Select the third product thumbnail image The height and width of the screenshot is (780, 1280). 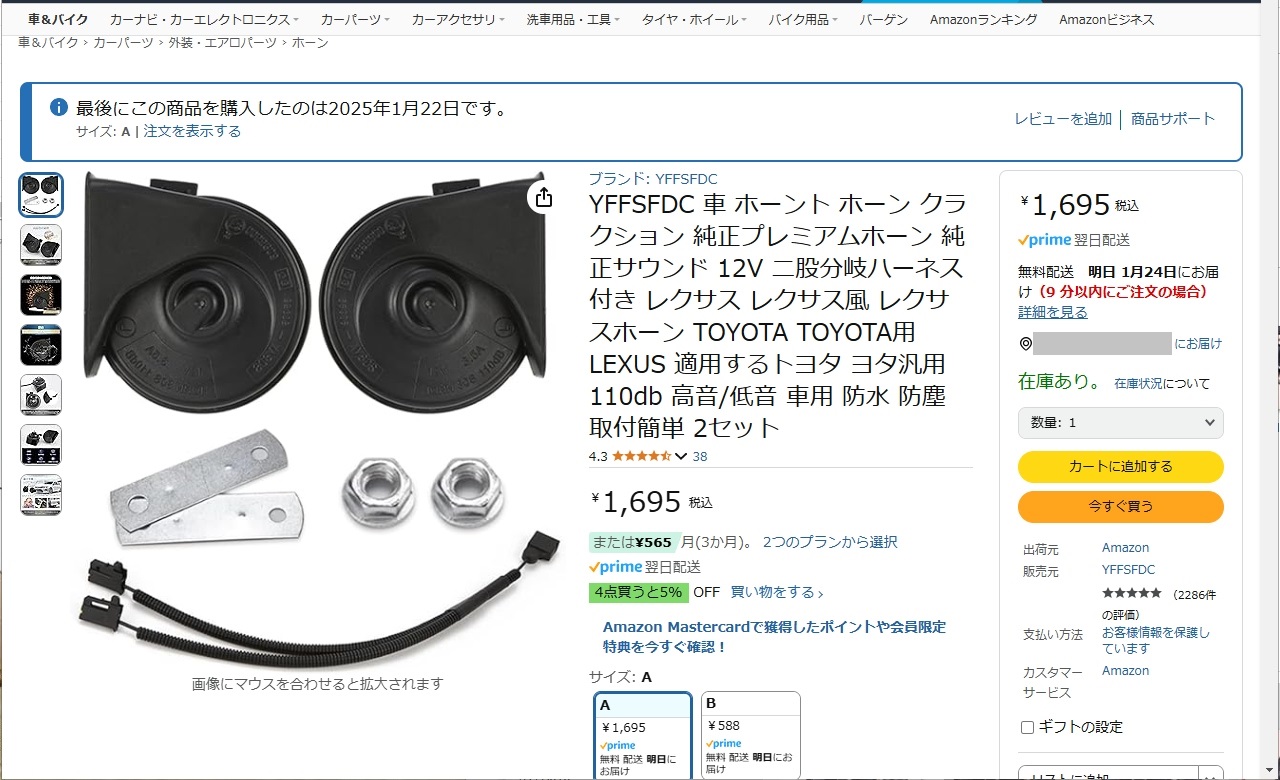click(x=41, y=295)
